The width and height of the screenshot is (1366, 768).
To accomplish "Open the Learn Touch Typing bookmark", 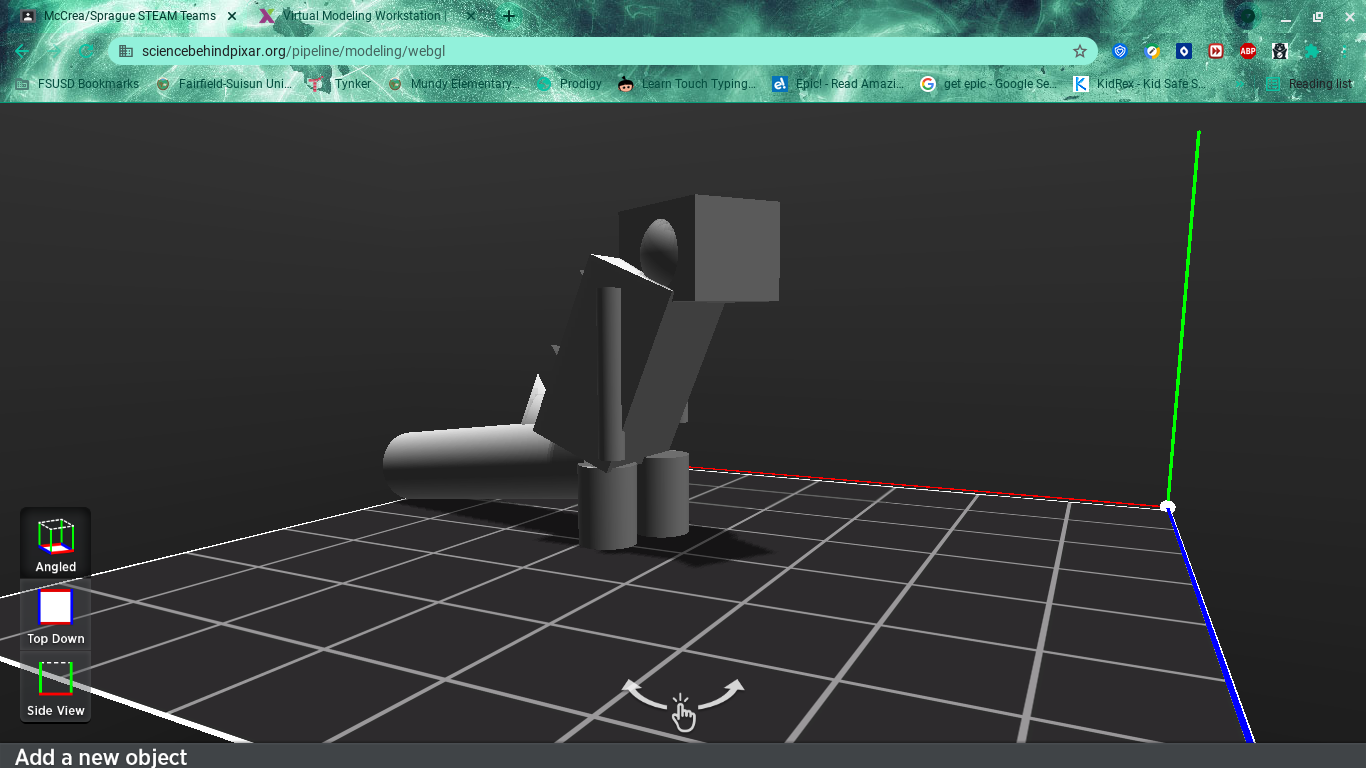I will (687, 84).
